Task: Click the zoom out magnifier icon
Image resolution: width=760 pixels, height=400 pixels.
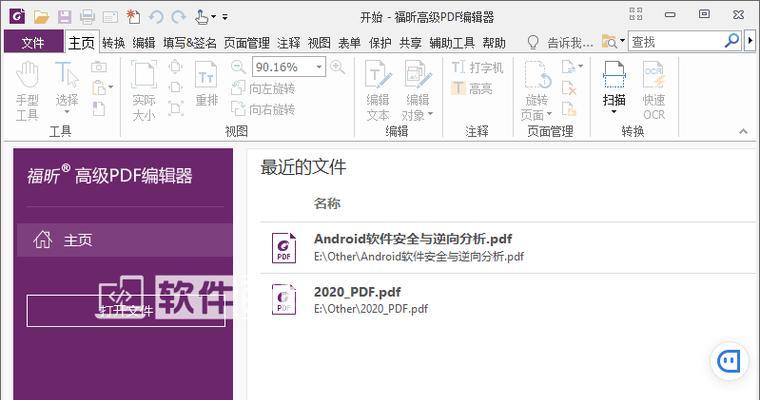Action: point(238,67)
